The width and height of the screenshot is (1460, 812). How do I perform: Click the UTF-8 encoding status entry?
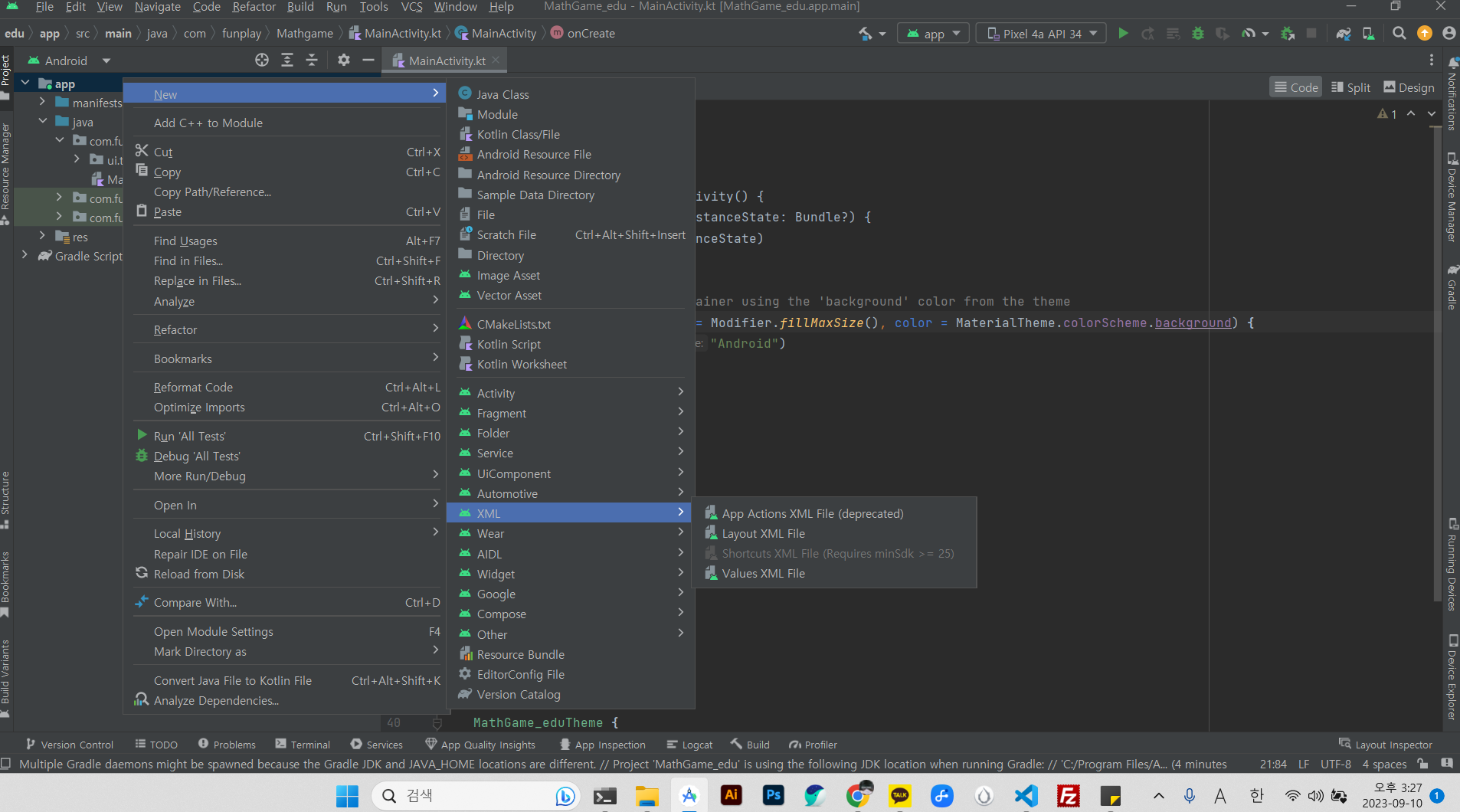(1336, 764)
